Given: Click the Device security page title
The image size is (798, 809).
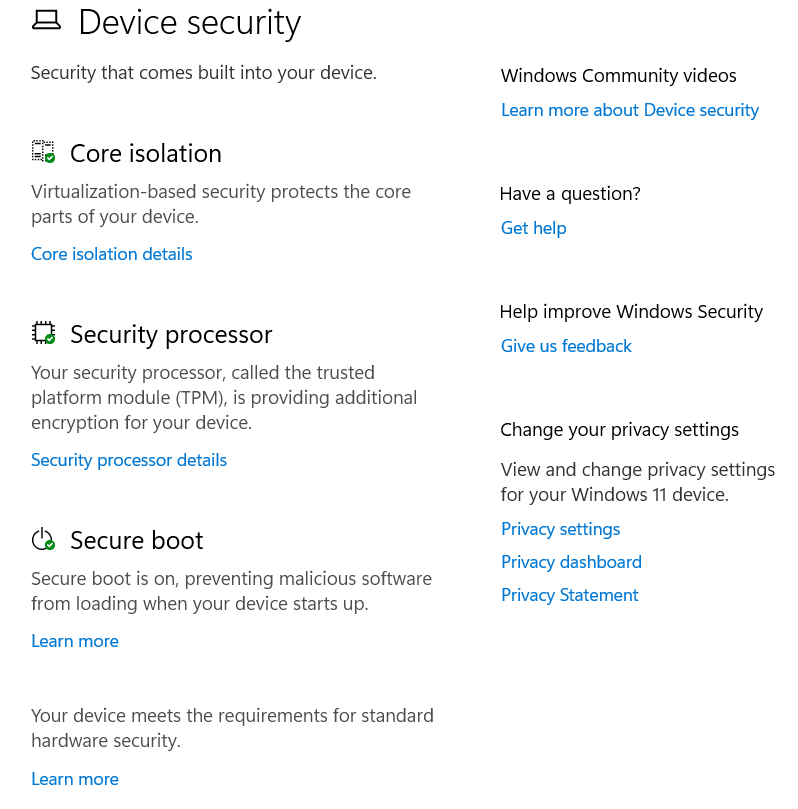Looking at the screenshot, I should (x=190, y=22).
